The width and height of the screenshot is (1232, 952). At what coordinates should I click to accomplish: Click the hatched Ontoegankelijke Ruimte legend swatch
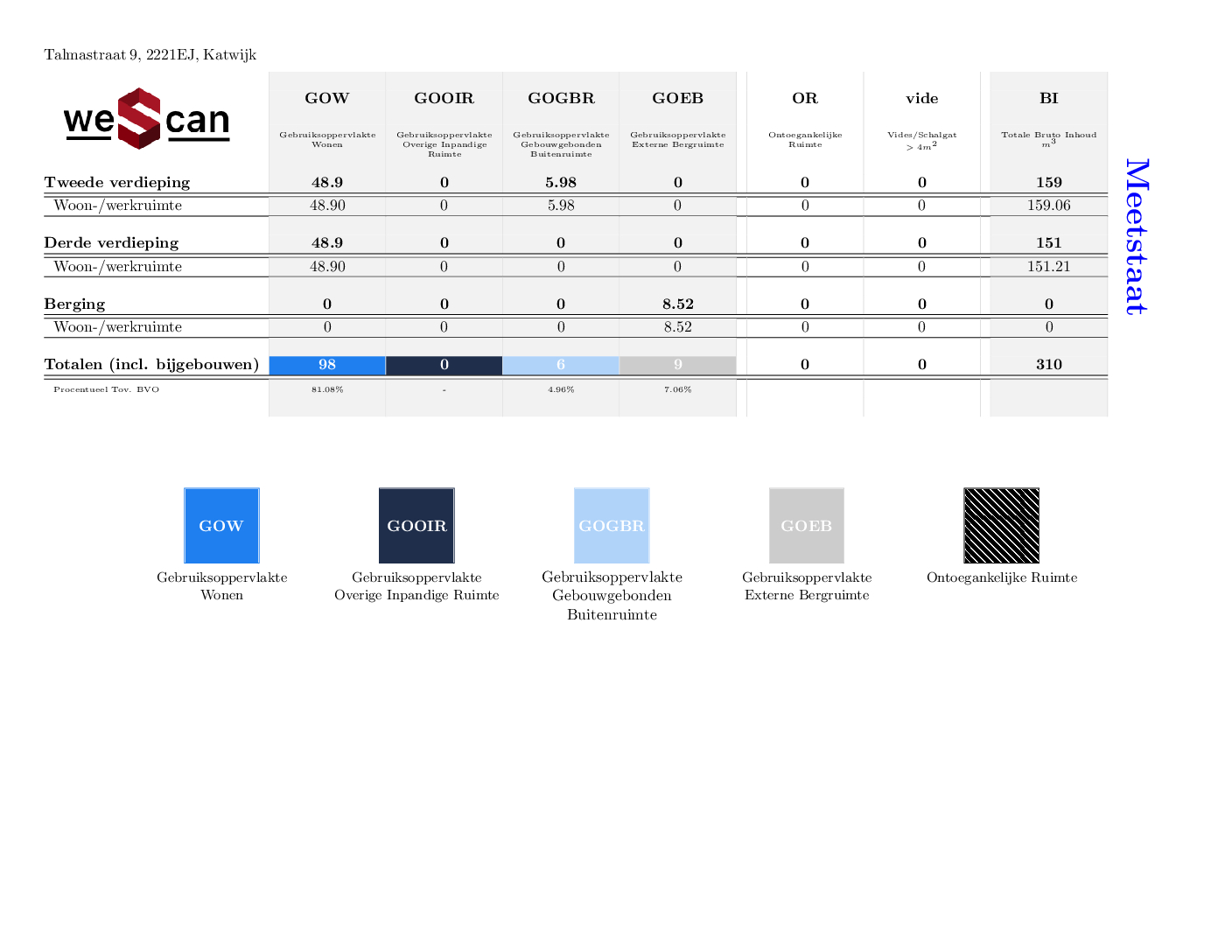pyautogui.click(x=1001, y=525)
